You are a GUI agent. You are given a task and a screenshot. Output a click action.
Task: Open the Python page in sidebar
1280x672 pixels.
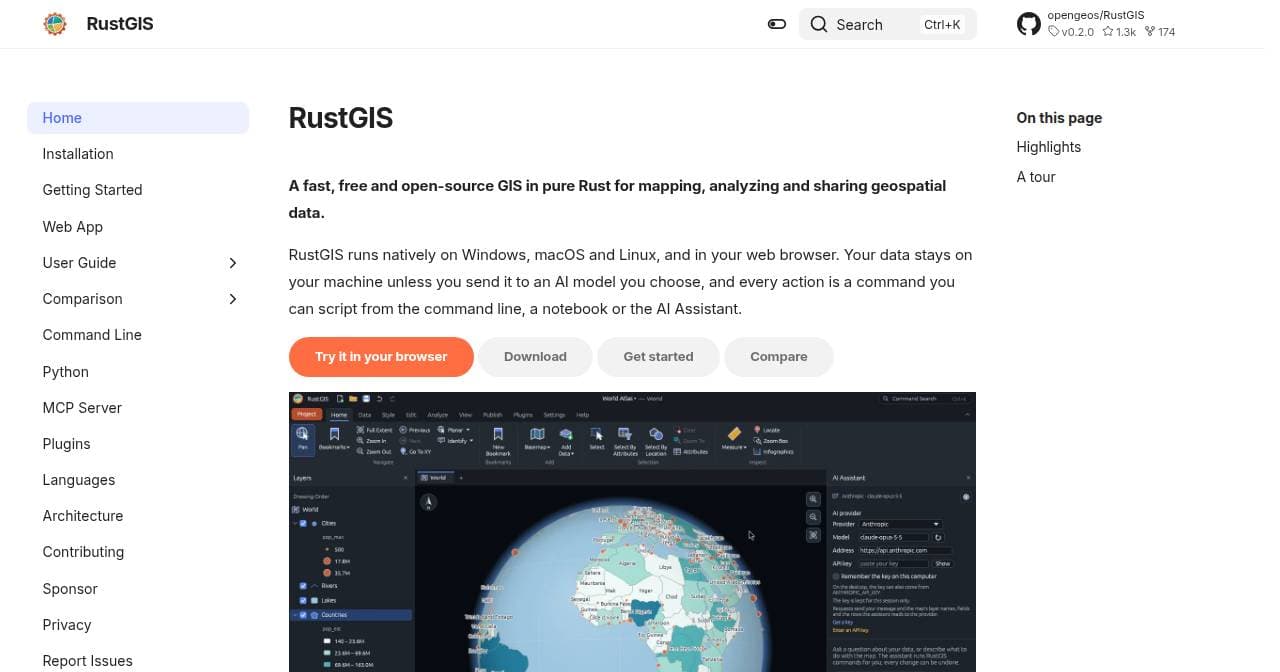coord(66,372)
